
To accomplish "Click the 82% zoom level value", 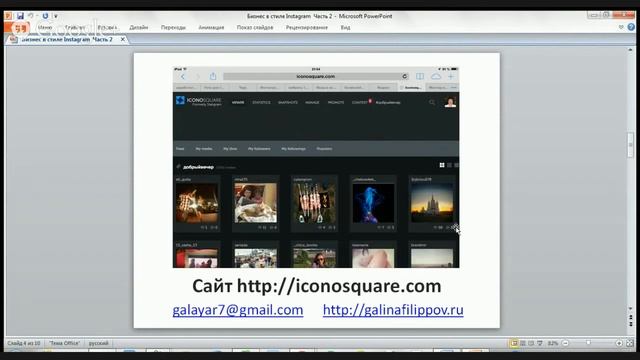I will pos(553,343).
